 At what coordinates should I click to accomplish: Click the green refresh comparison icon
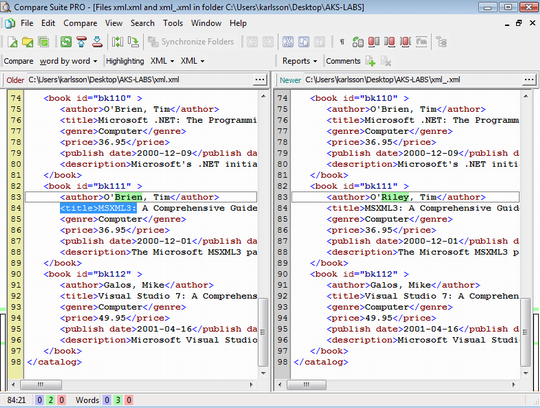[66, 42]
